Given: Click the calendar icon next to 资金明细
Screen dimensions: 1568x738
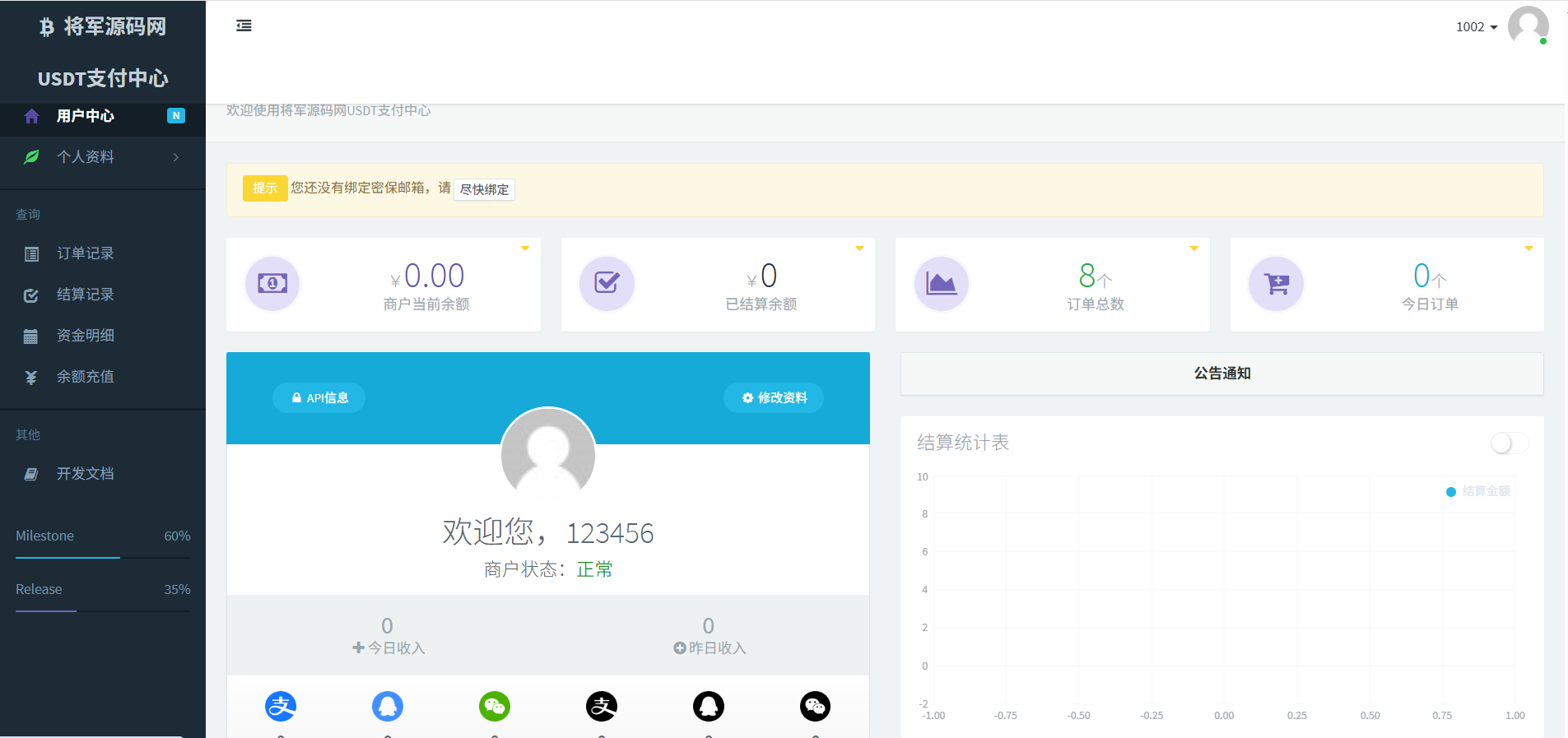Looking at the screenshot, I should tap(31, 337).
